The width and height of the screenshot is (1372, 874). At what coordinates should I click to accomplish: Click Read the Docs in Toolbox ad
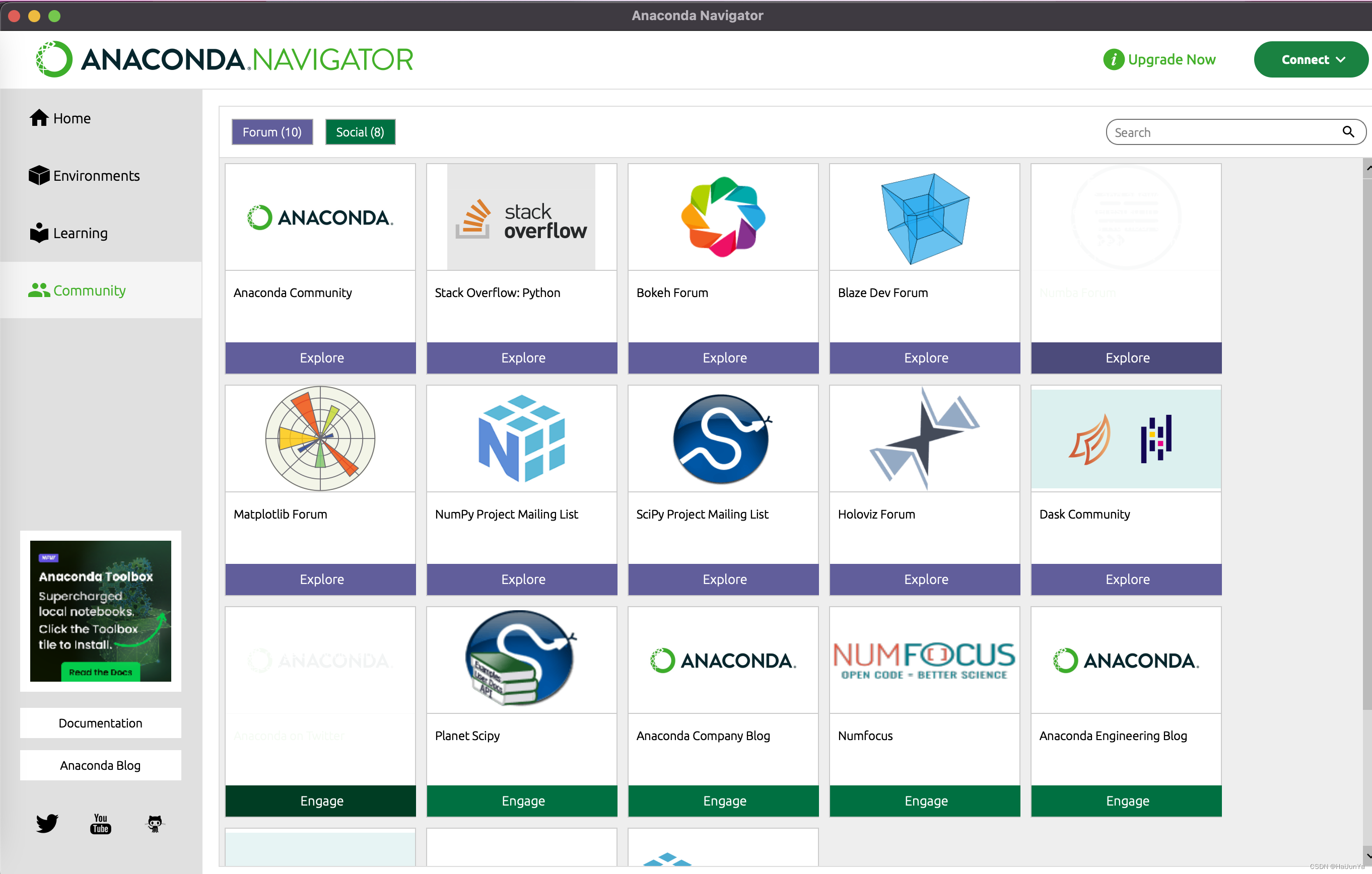tap(100, 672)
